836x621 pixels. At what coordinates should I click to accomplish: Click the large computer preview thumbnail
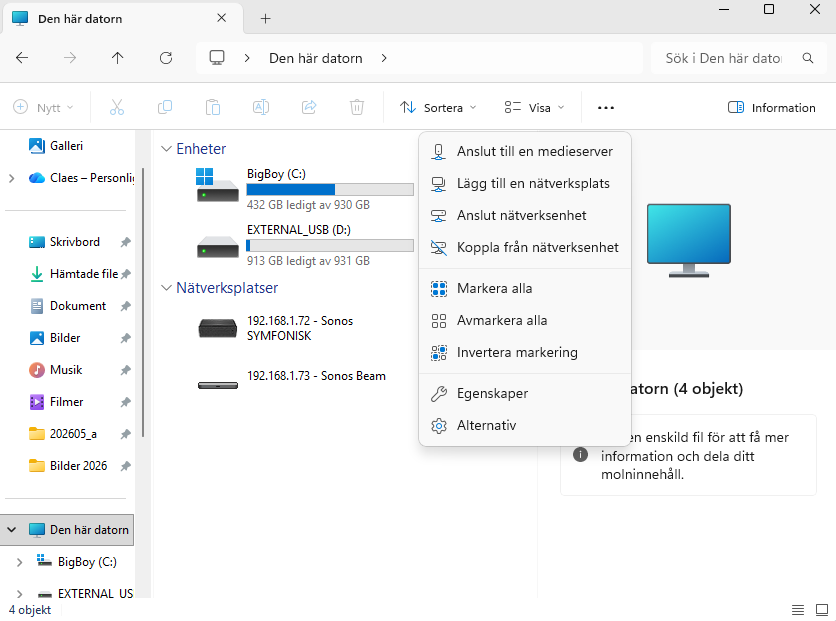[688, 240]
